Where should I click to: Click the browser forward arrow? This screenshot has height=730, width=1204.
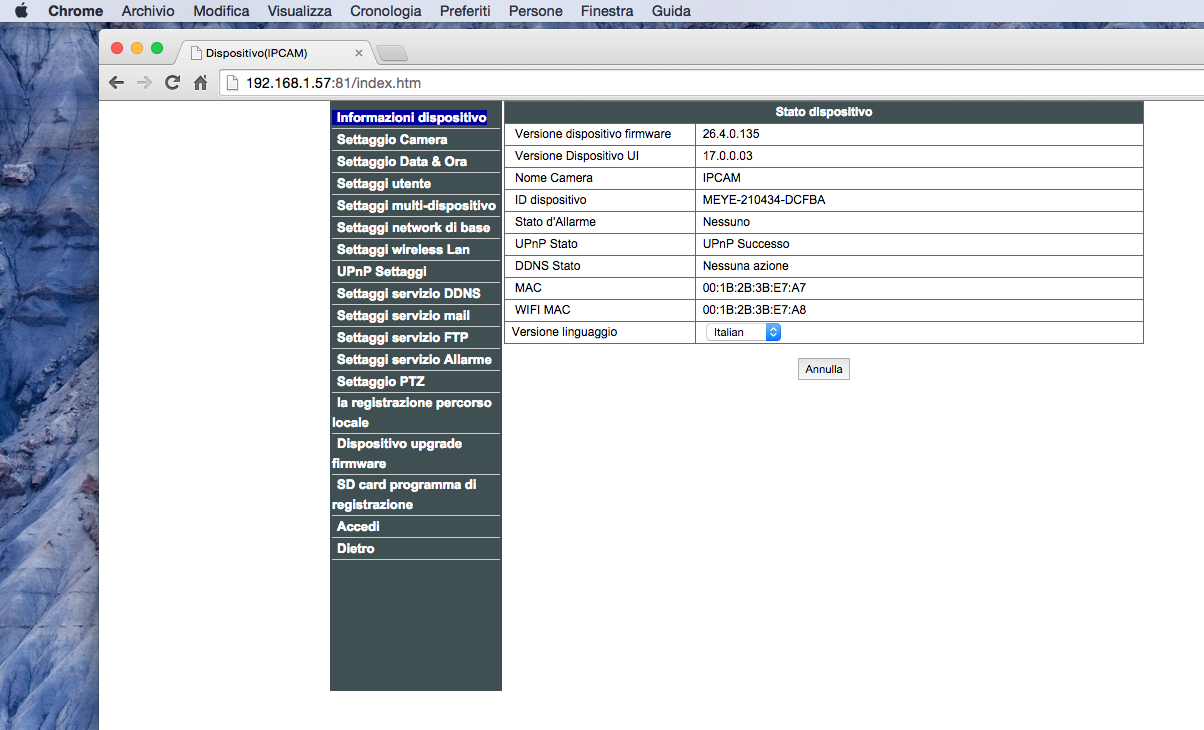[144, 83]
